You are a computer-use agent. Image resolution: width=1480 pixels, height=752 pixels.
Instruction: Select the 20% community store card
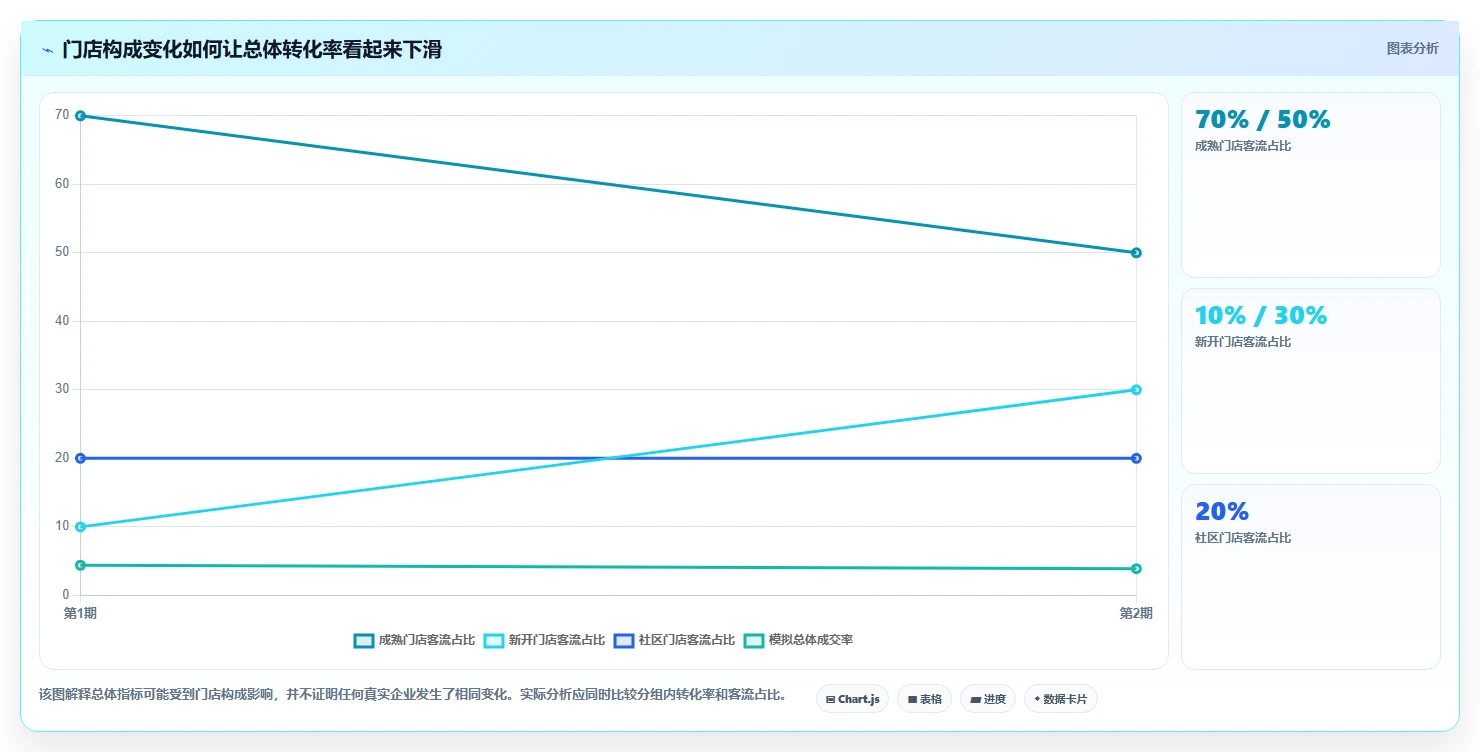coord(1310,577)
